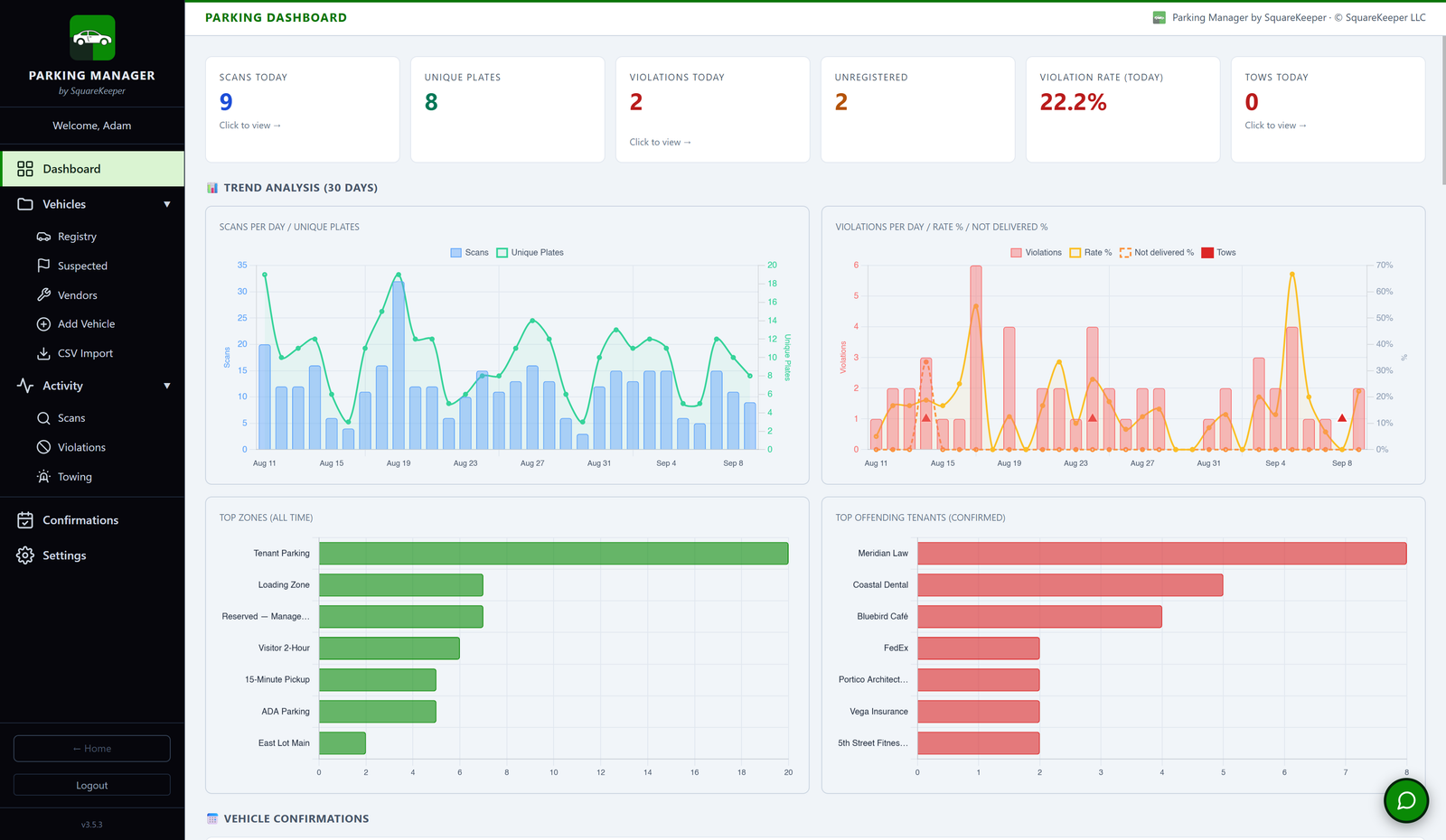Open the chat bubble widget

(1406, 800)
